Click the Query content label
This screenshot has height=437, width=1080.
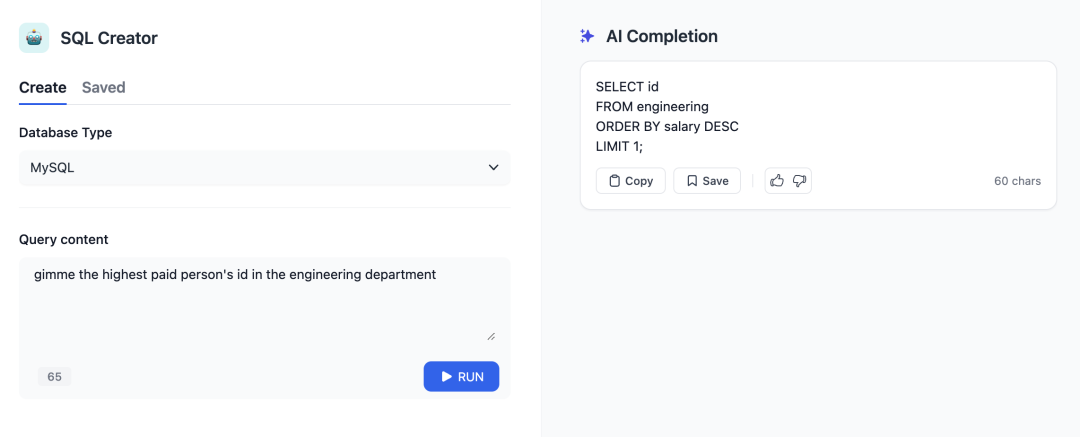(64, 239)
